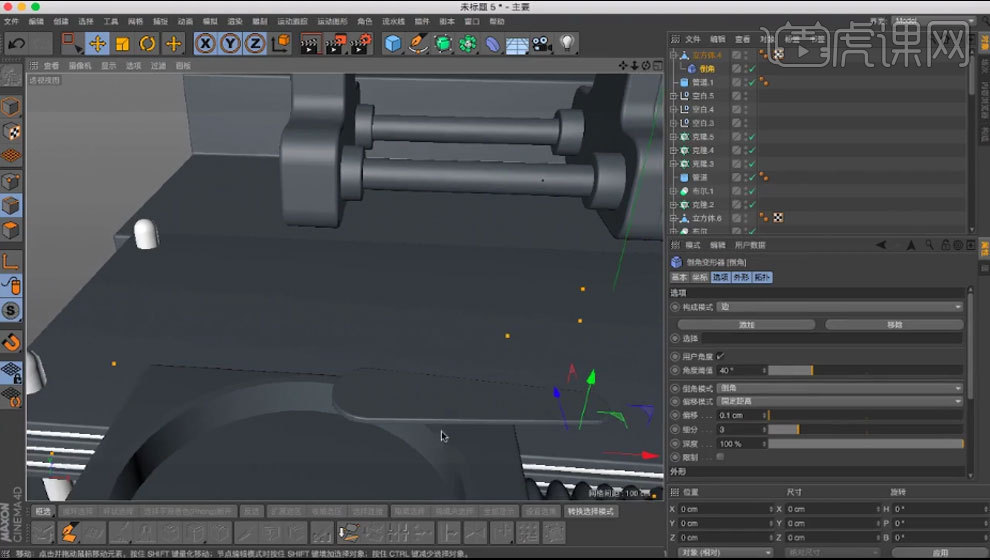Toggle the green enable checkmark for 克隆.5
This screenshot has height=560, width=990.
(750, 136)
